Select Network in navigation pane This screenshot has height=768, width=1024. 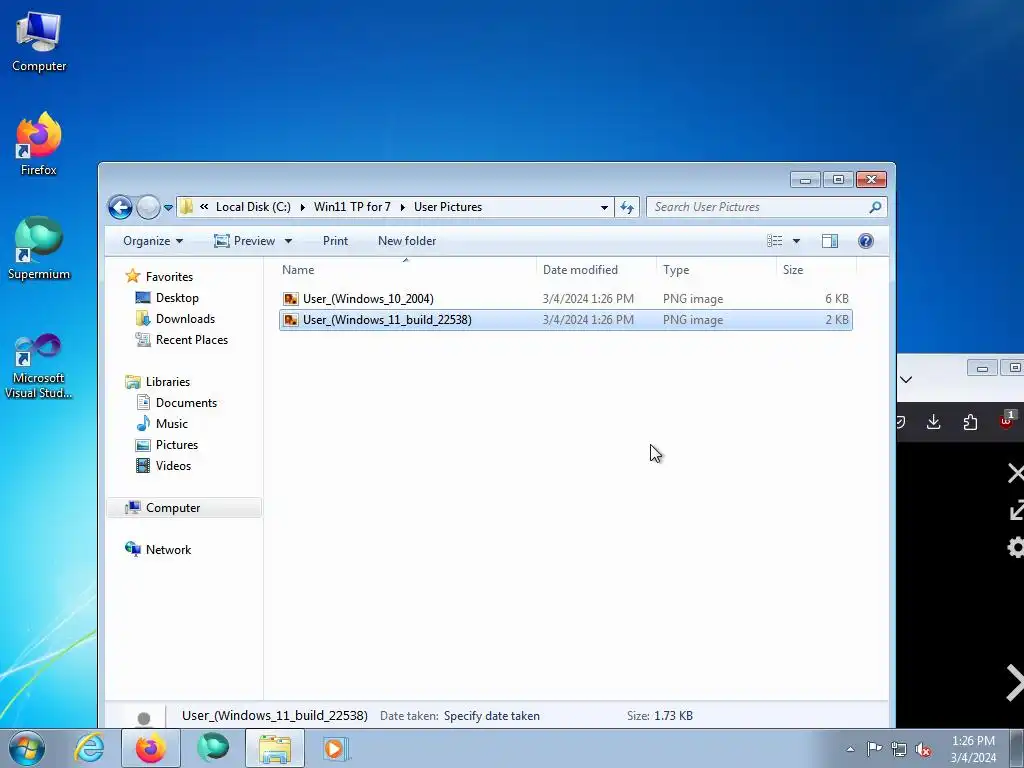168,550
